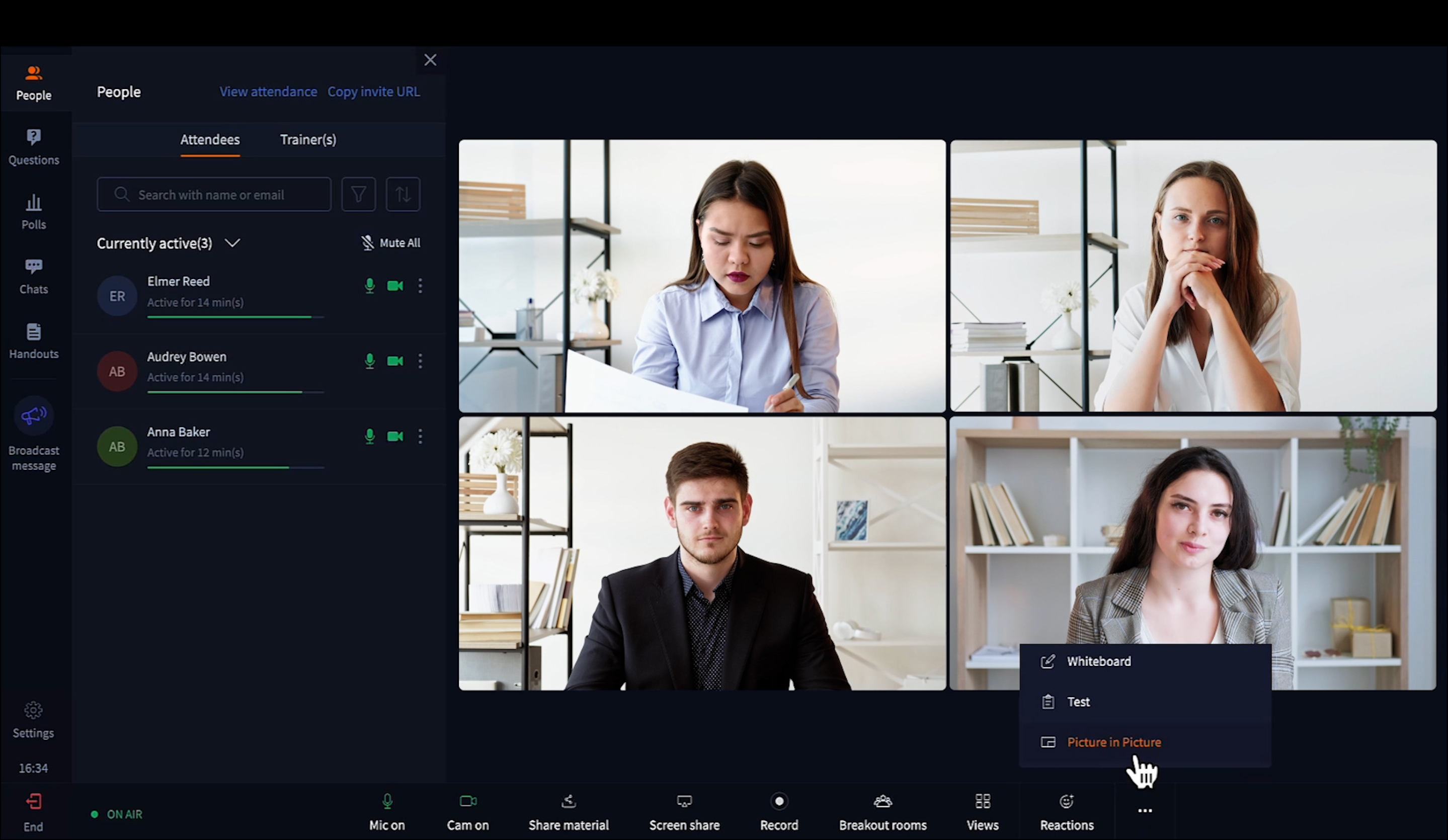Screen dimensions: 1448x840
Task: Click the View attendance link
Action: click(268, 92)
